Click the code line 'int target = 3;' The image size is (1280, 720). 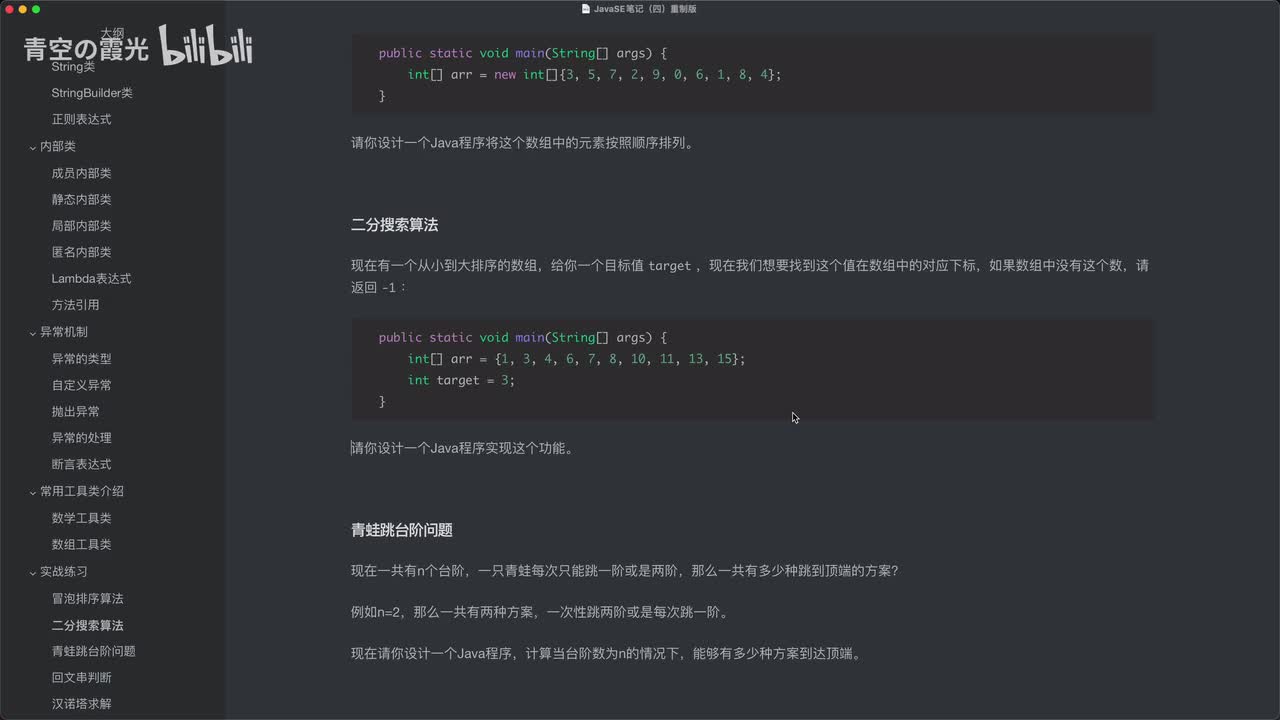[461, 380]
